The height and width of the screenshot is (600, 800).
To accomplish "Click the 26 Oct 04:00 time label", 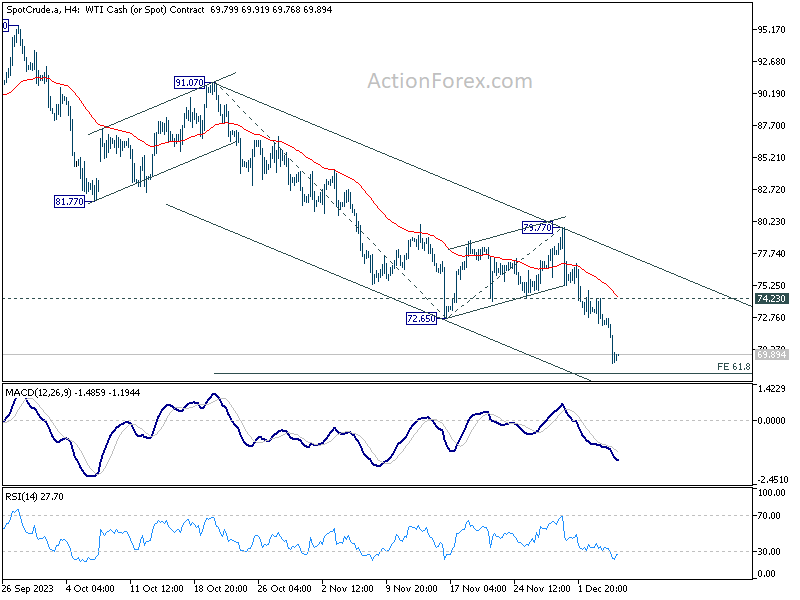I will (285, 588).
